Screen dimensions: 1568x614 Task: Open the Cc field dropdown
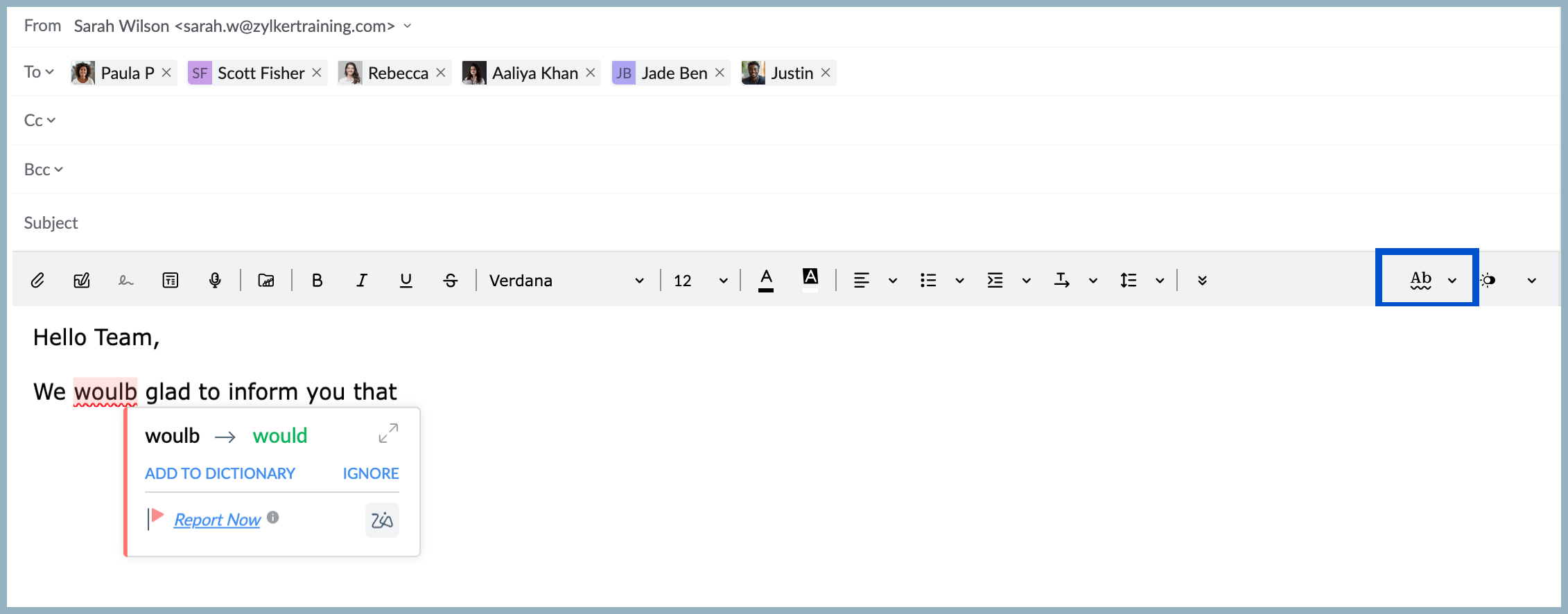click(x=40, y=121)
